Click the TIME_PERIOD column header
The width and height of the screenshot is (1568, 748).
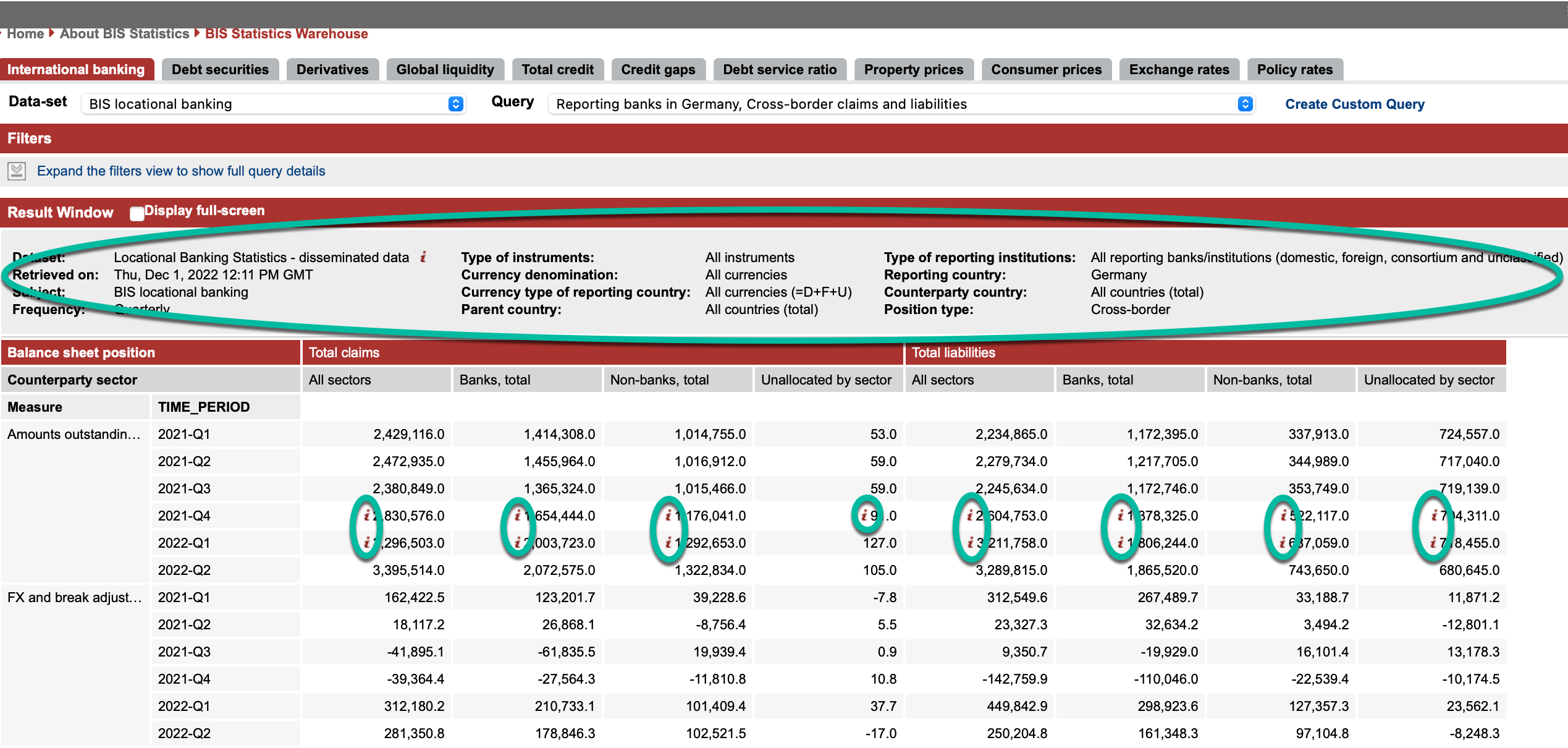(x=204, y=407)
